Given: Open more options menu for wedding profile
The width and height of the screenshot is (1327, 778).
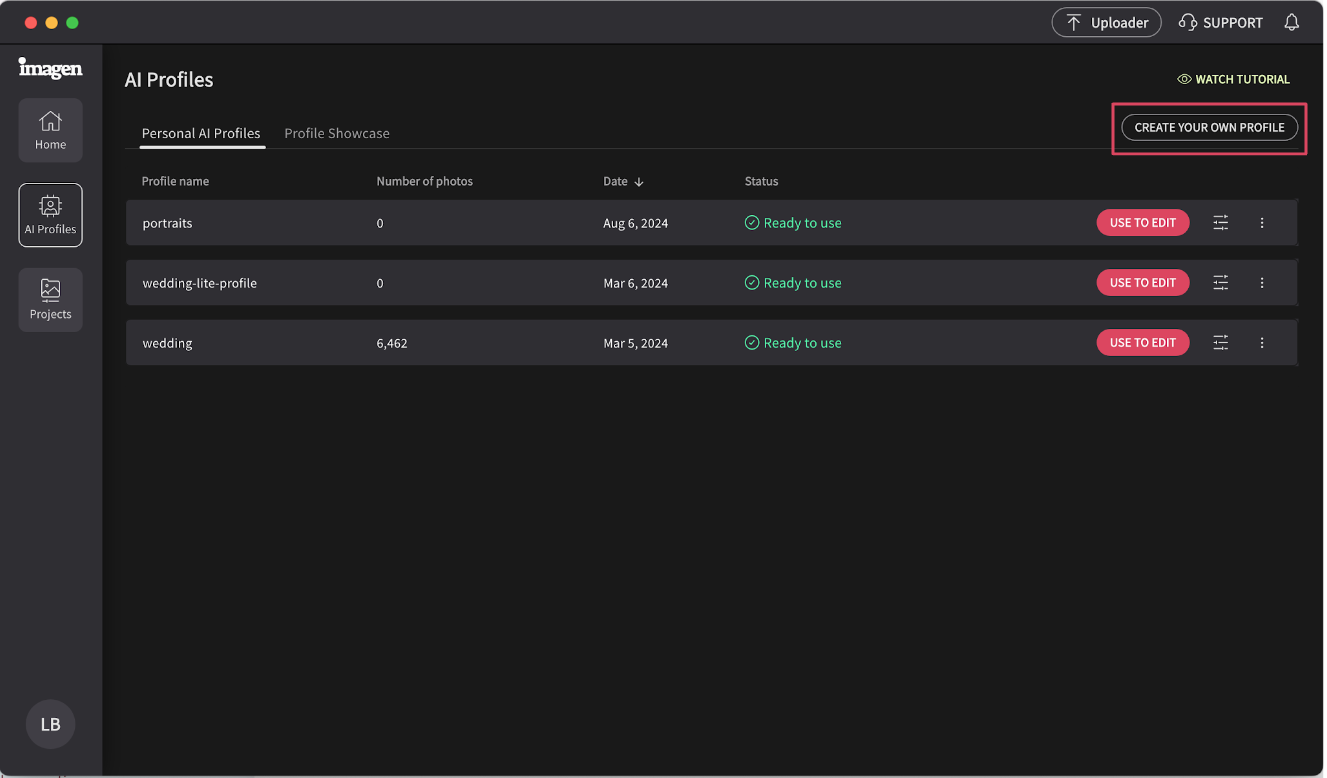Looking at the screenshot, I should [x=1262, y=343].
